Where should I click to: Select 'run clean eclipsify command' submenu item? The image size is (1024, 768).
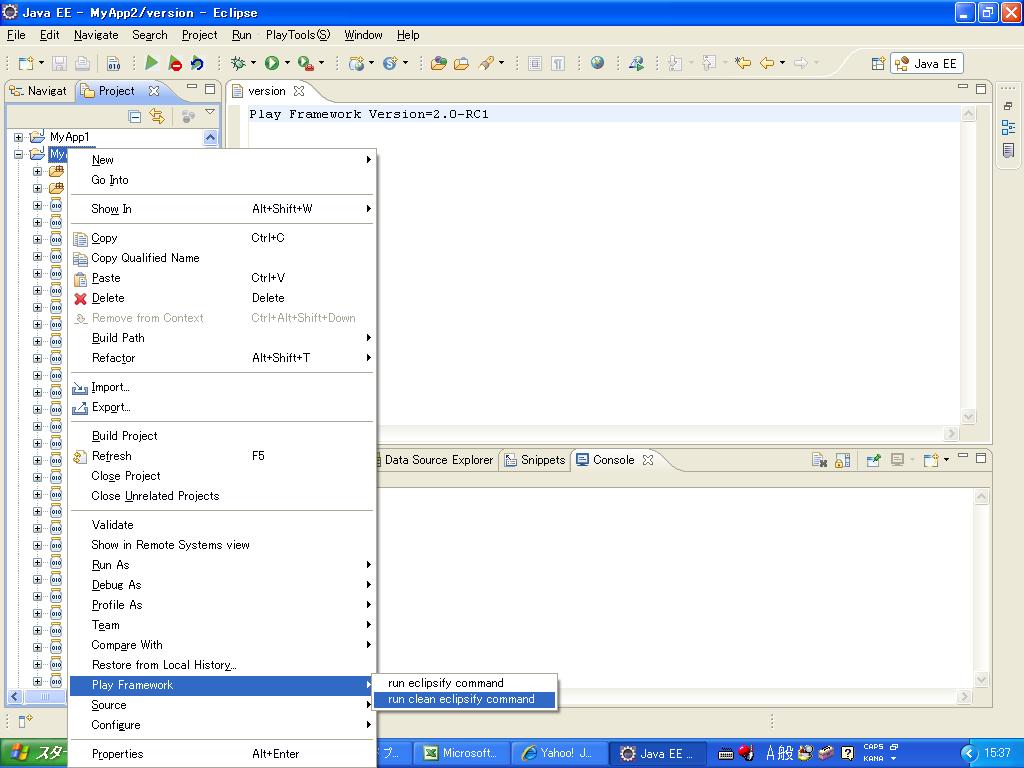(x=464, y=699)
